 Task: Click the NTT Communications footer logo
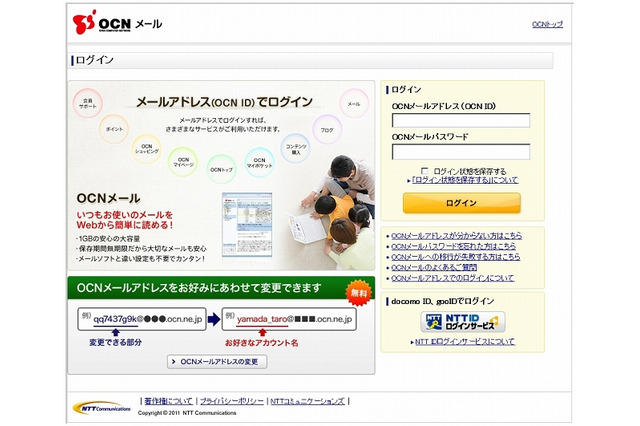pyautogui.click(x=102, y=407)
